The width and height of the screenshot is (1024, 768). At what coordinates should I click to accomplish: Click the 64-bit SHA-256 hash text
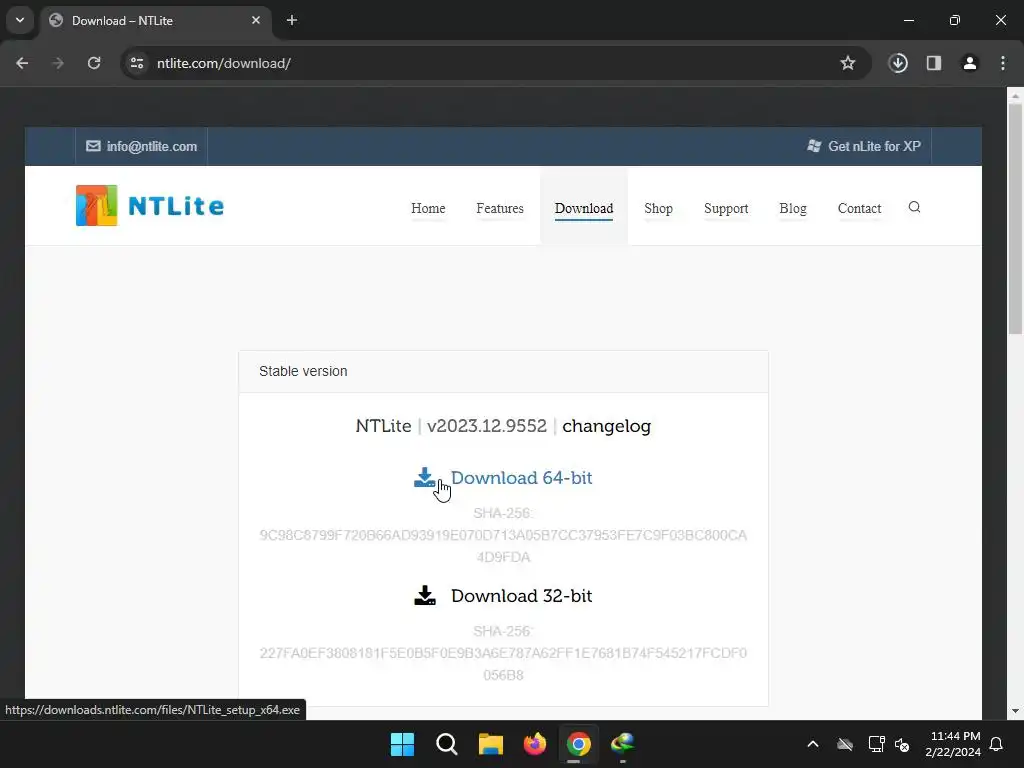click(503, 546)
